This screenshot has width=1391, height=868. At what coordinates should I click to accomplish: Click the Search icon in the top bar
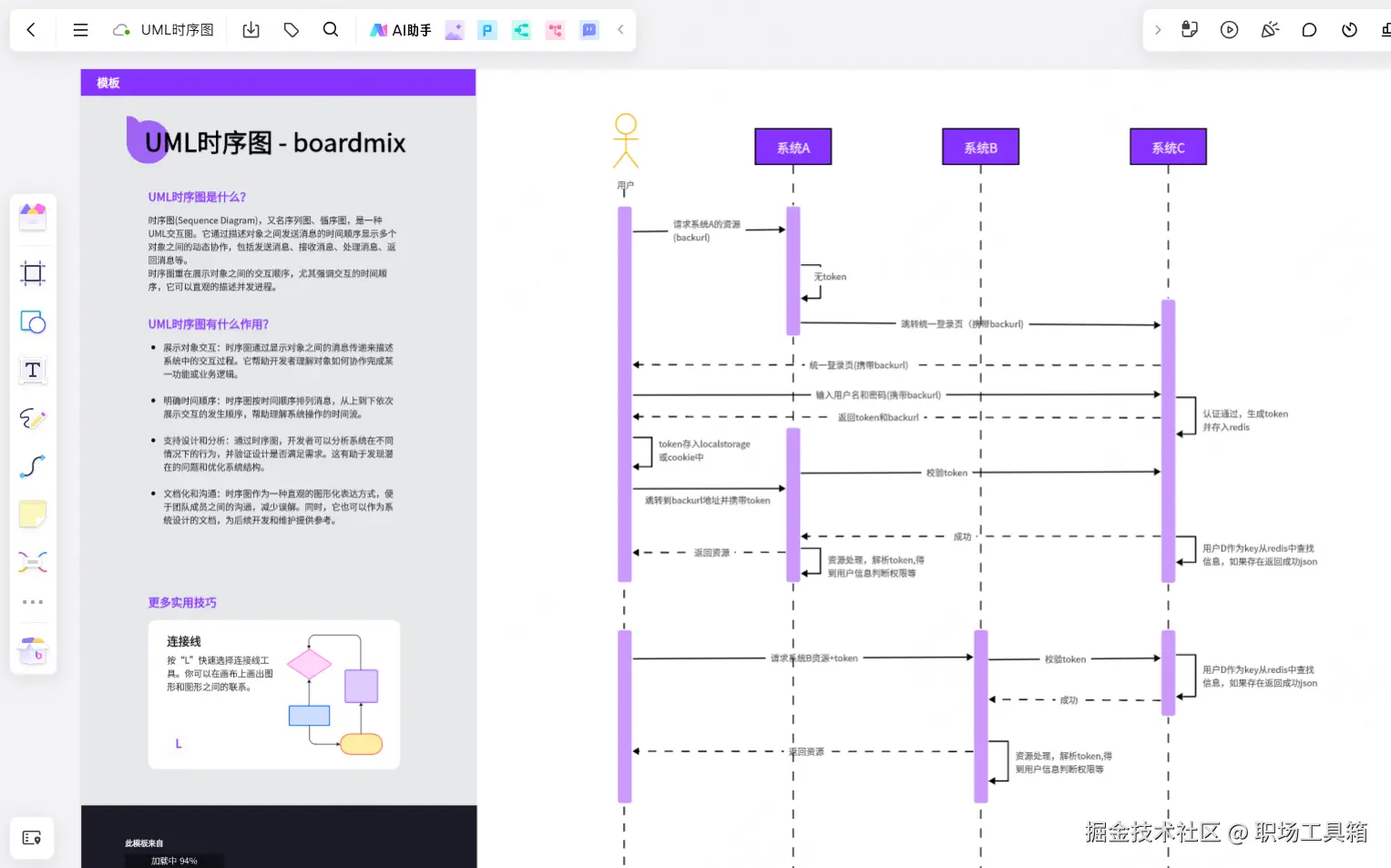[330, 29]
